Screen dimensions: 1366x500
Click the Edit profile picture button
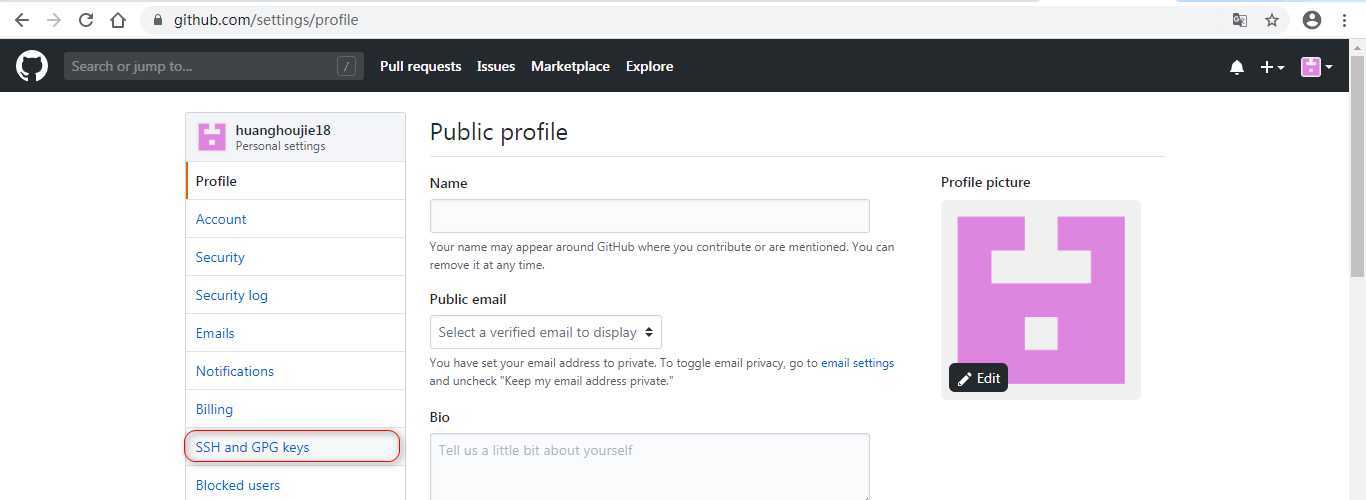coord(978,378)
